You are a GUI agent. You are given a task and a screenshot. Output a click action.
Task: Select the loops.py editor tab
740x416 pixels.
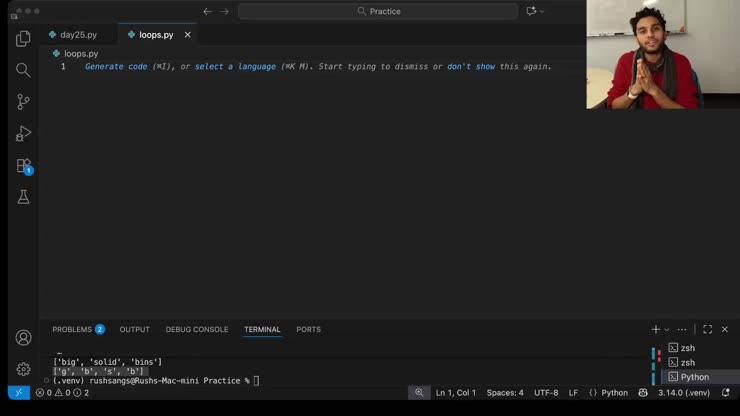tap(156, 35)
